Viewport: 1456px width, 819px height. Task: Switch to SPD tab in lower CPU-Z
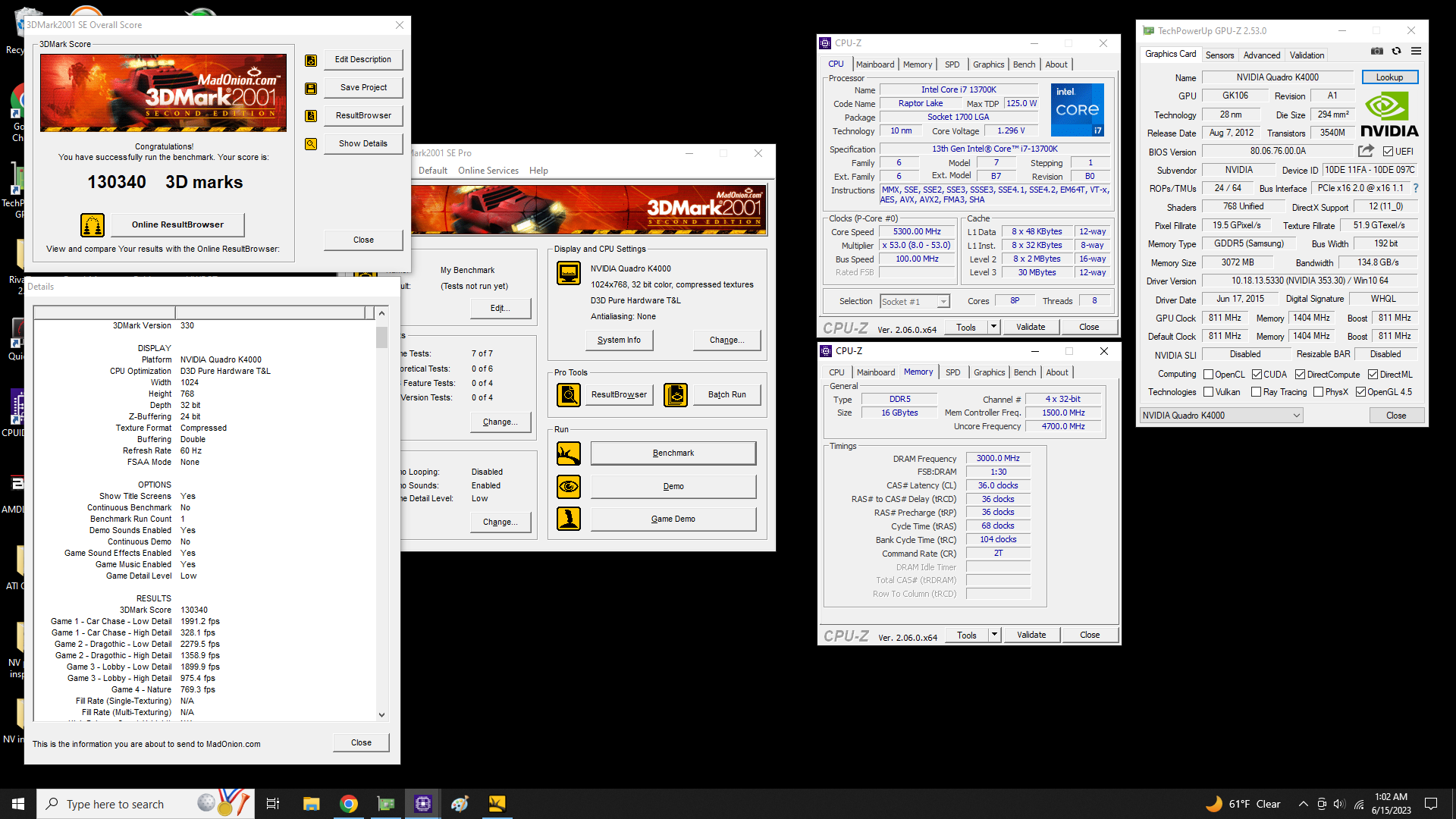tap(953, 372)
